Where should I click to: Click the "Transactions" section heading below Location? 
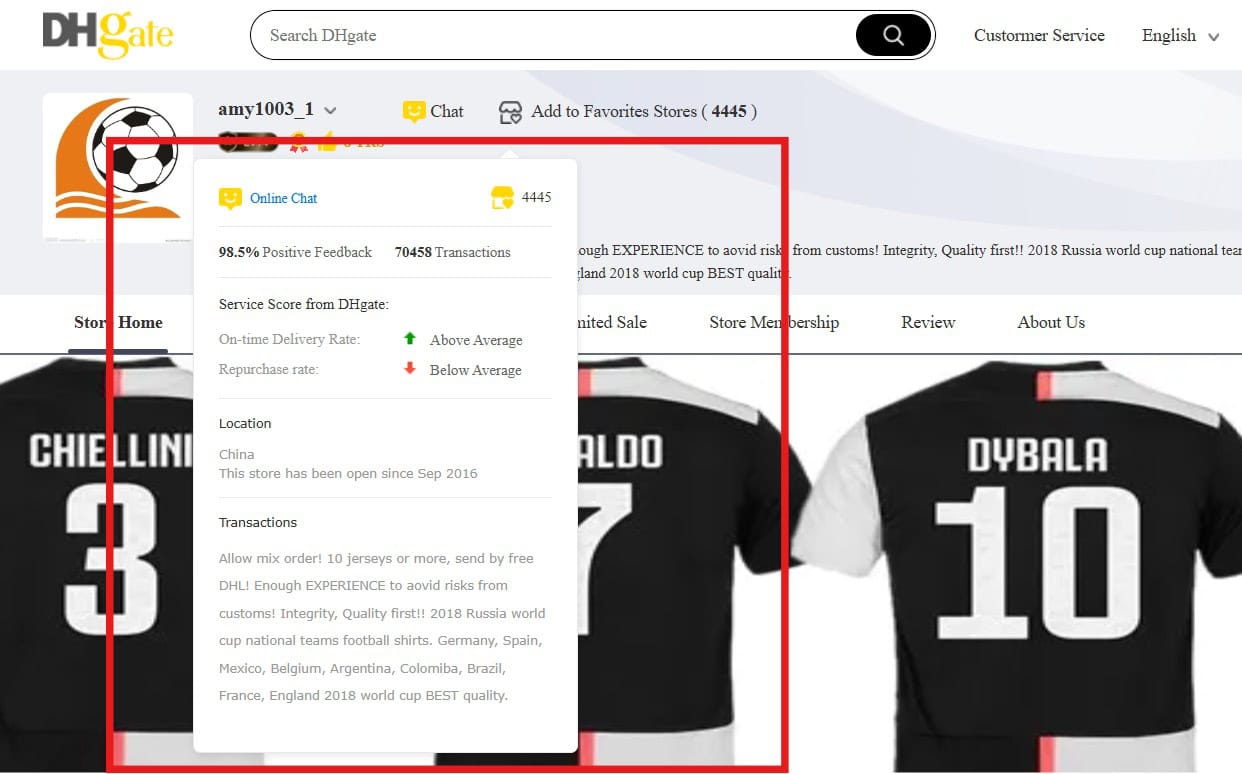[258, 522]
